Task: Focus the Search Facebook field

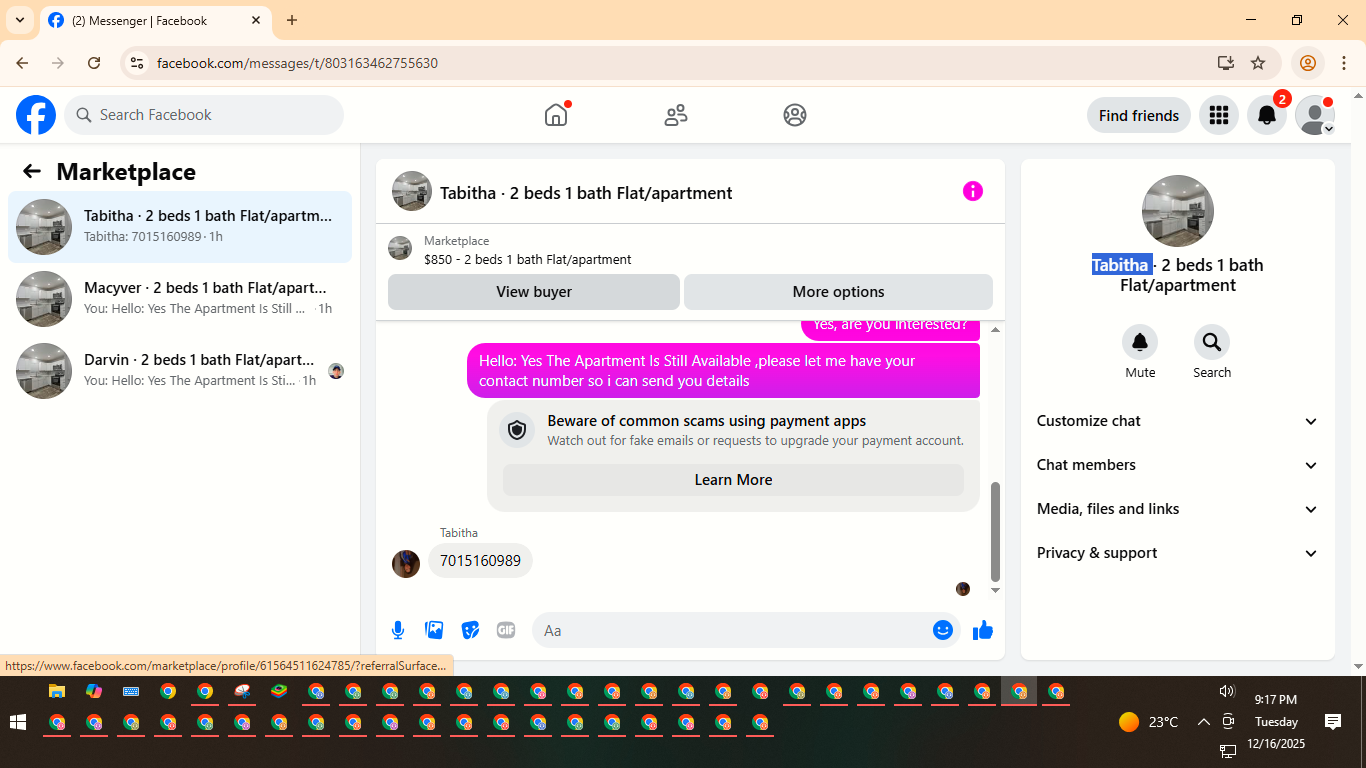Action: coord(204,115)
